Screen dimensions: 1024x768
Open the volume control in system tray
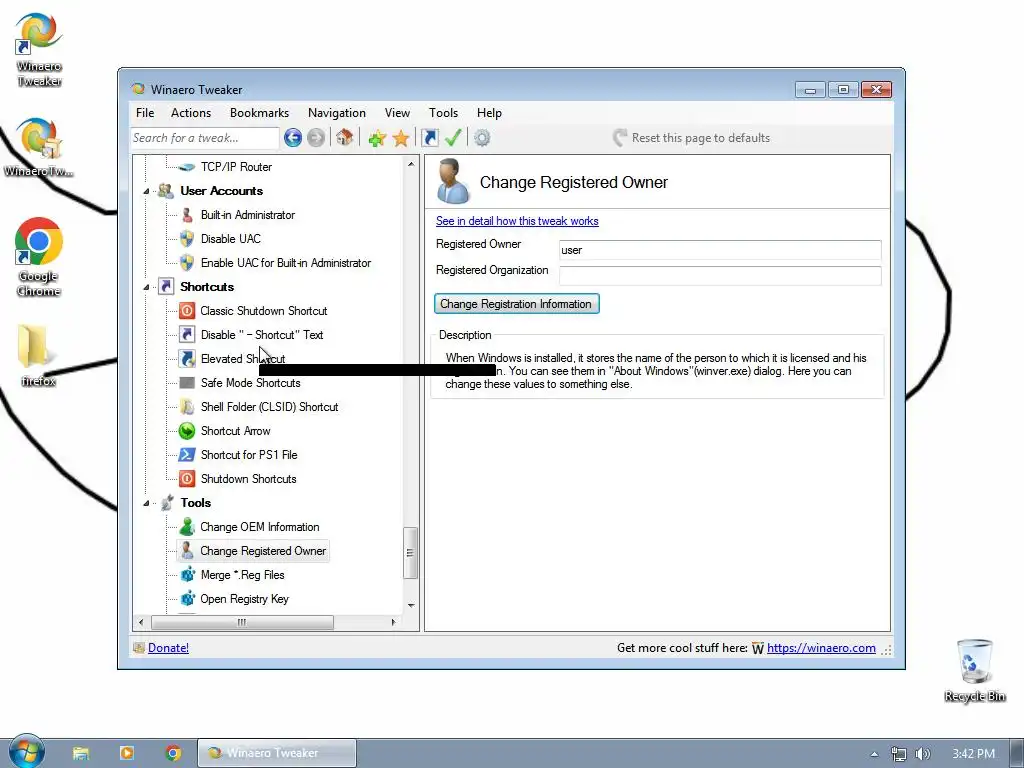[922, 754]
